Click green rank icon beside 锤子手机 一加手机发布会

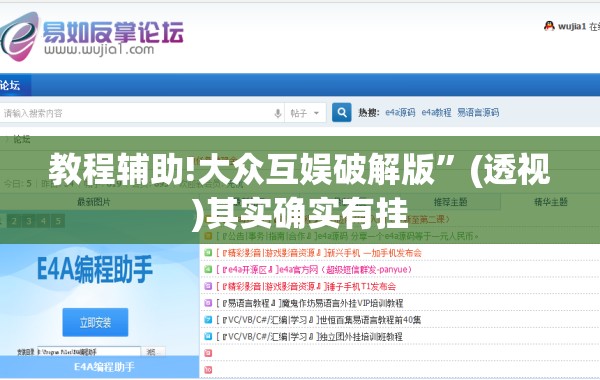[x=208, y=253]
